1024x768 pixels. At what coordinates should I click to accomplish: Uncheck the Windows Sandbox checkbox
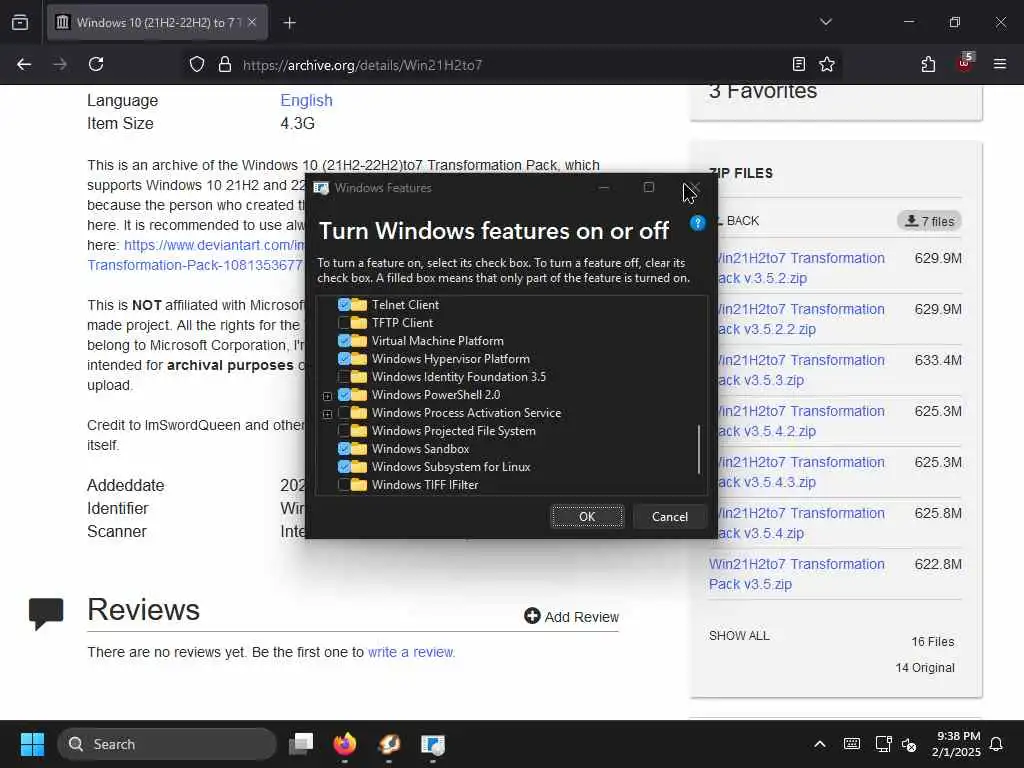pos(344,449)
